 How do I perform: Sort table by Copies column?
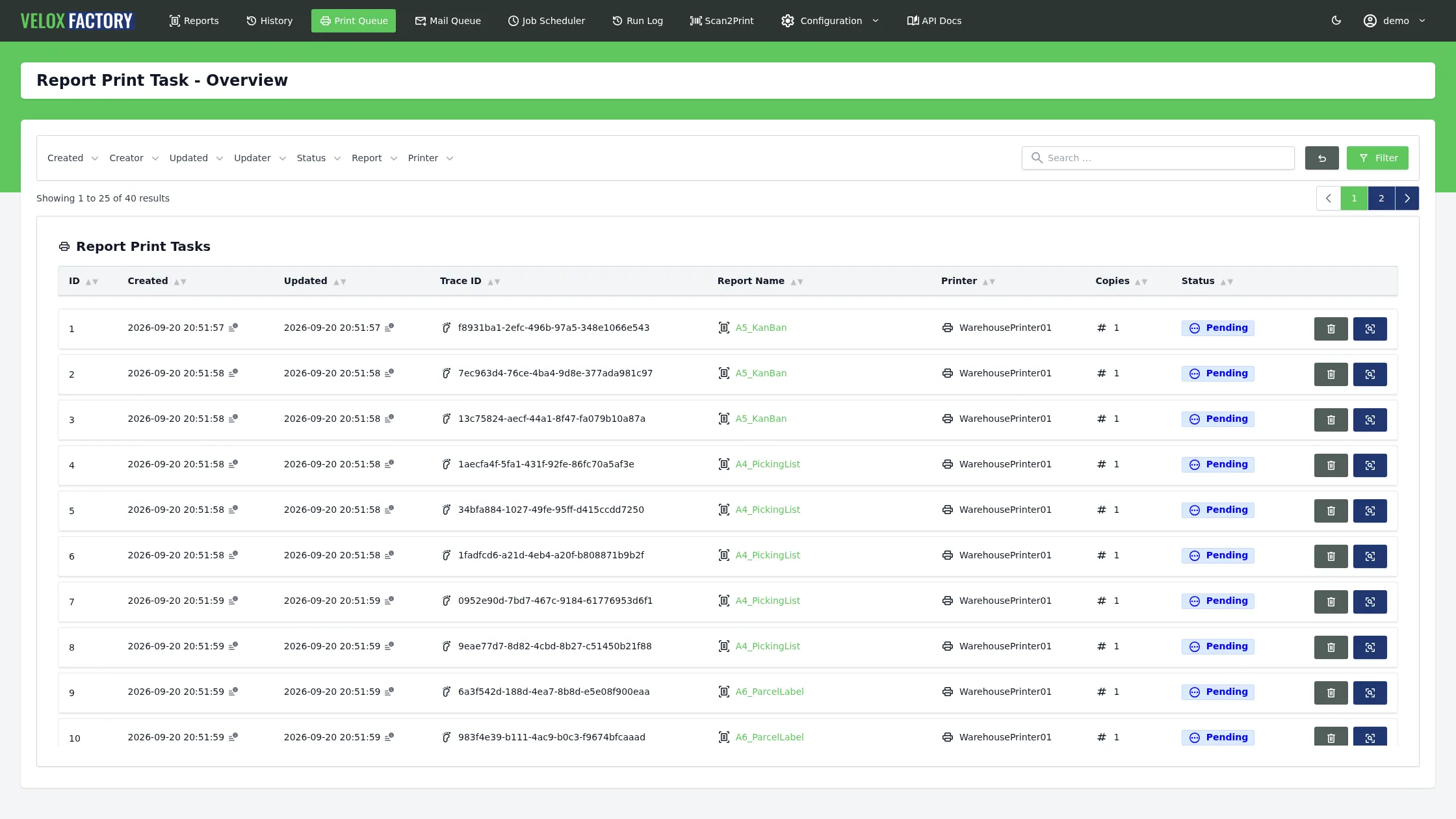tap(1141, 281)
